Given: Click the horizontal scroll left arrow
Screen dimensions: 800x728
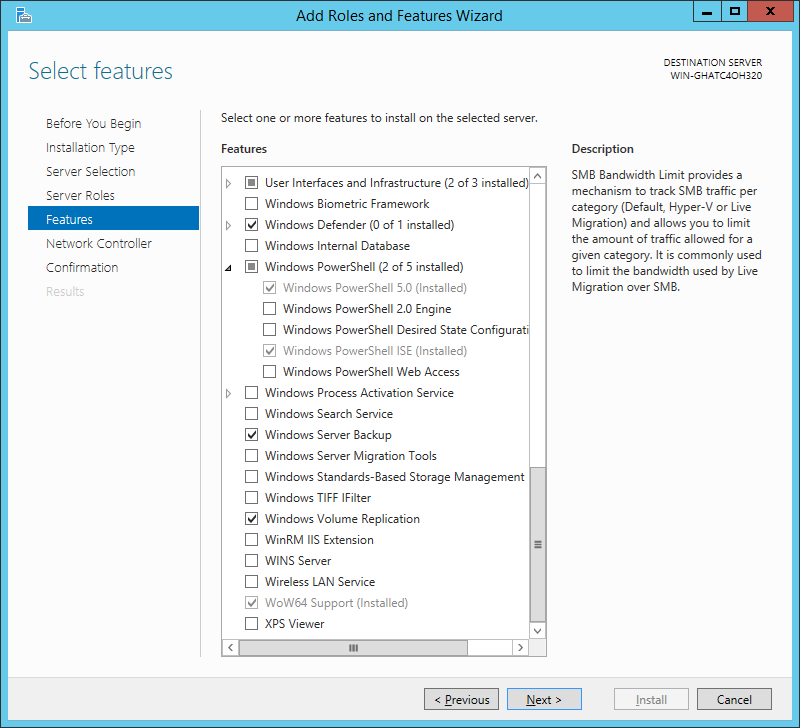Looking at the screenshot, I should [231, 647].
